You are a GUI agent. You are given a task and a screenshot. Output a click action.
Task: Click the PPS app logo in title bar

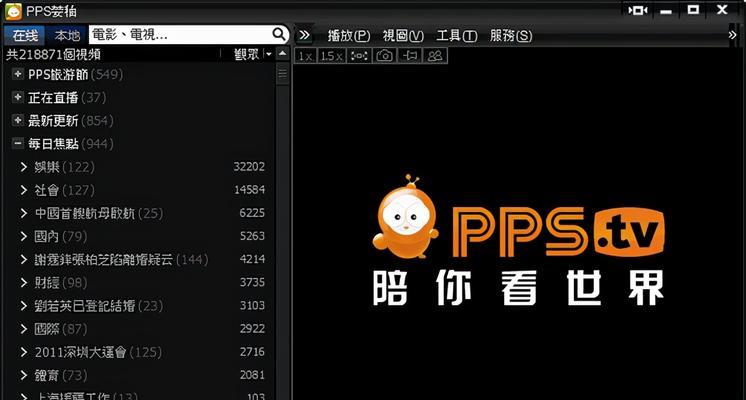[x=13, y=11]
